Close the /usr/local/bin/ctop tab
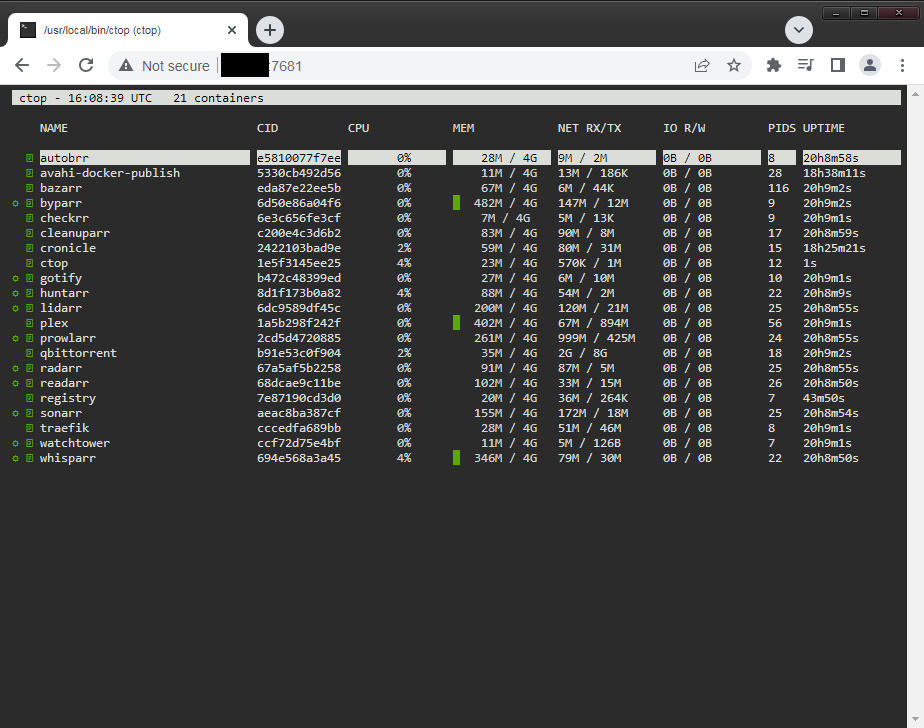 (232, 30)
